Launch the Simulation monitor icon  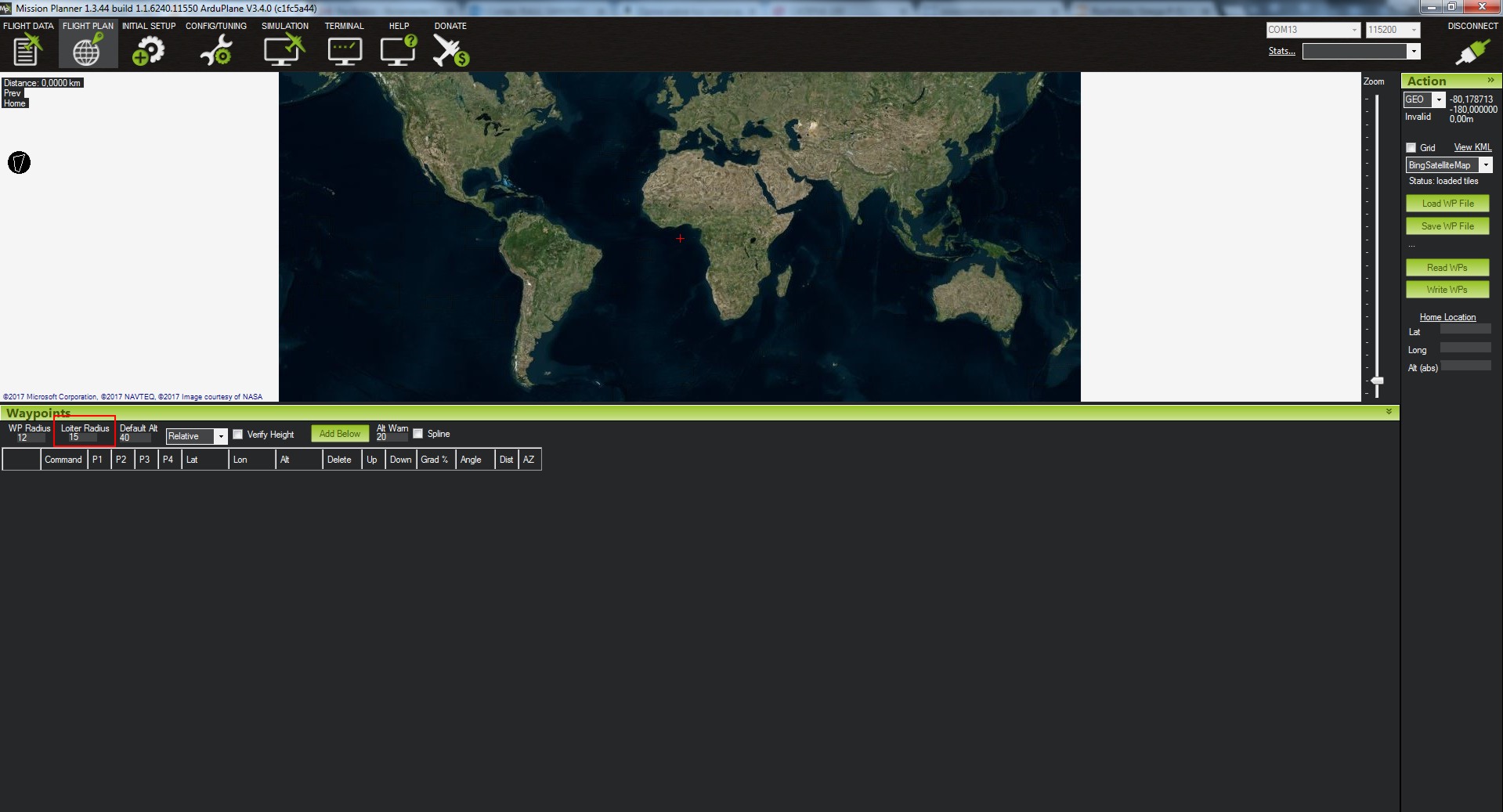(x=284, y=50)
